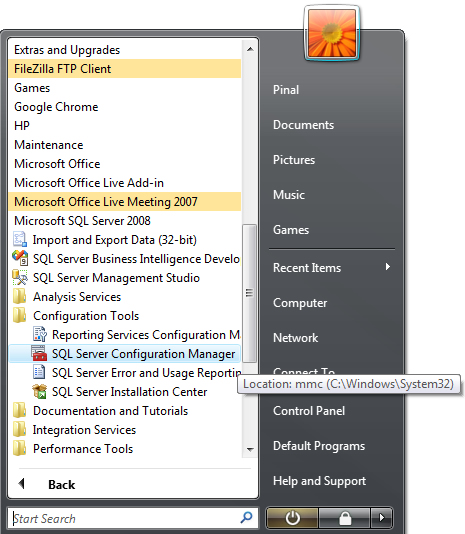Open SQL Server Configuration Manager icon
465x534 pixels.
click(x=39, y=354)
